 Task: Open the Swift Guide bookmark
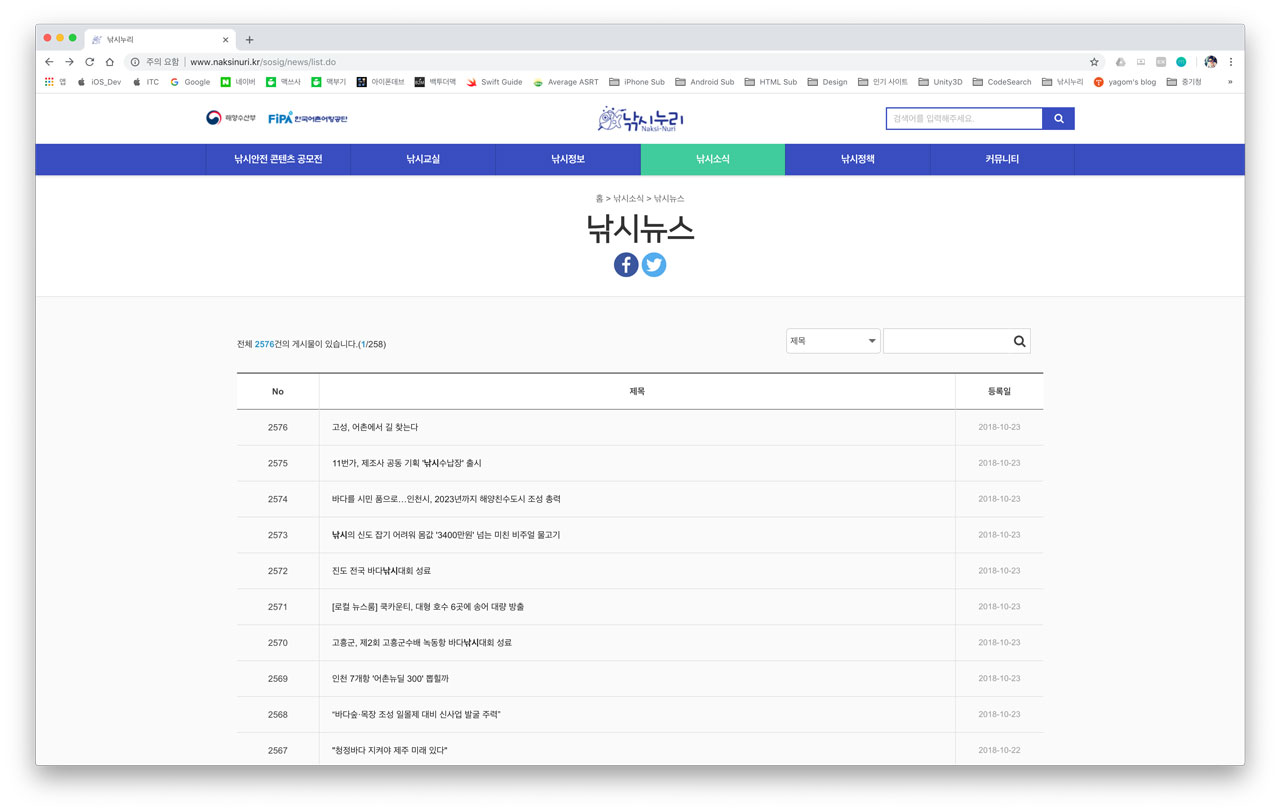[495, 82]
